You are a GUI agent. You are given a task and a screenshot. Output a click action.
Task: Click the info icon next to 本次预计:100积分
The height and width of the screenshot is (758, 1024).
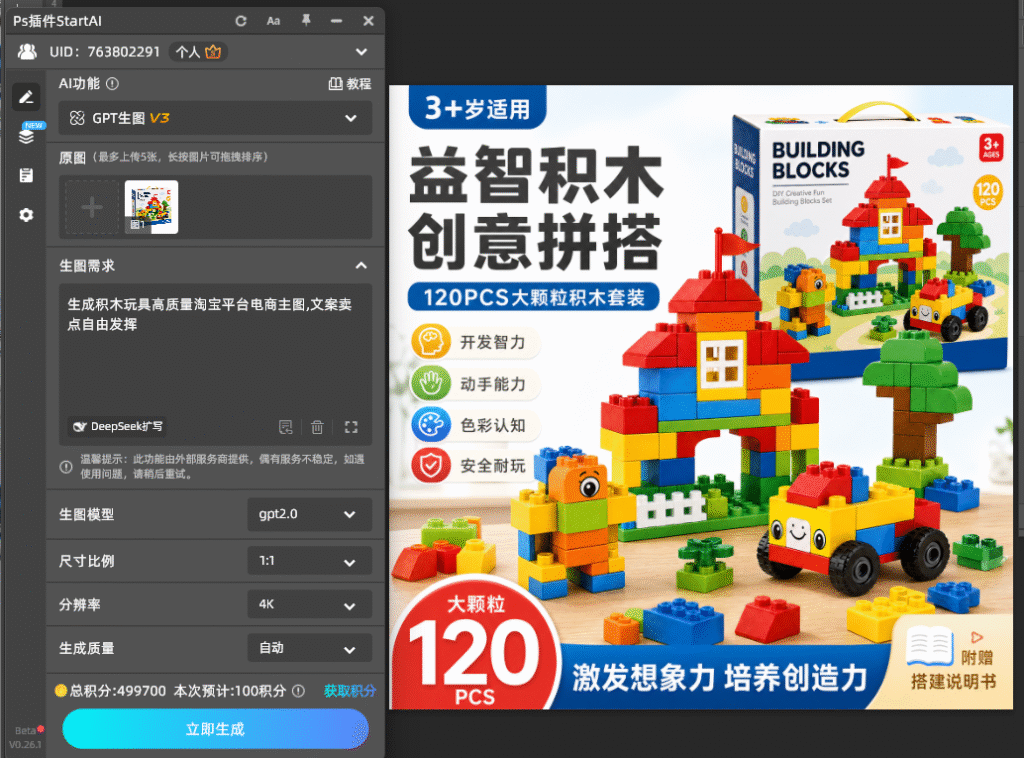click(298, 691)
